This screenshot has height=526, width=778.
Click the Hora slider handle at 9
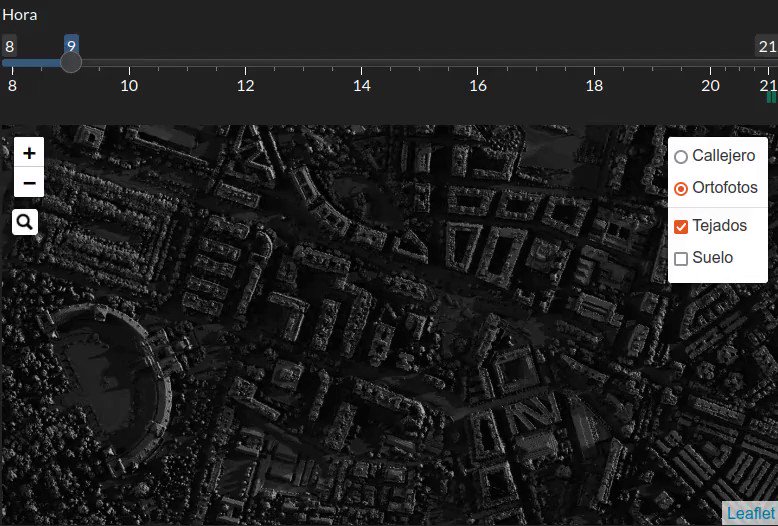71,63
